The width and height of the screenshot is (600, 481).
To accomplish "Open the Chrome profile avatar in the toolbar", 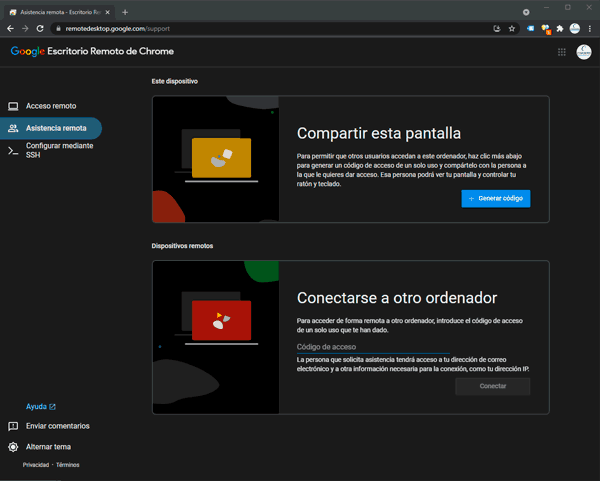I will tap(575, 28).
